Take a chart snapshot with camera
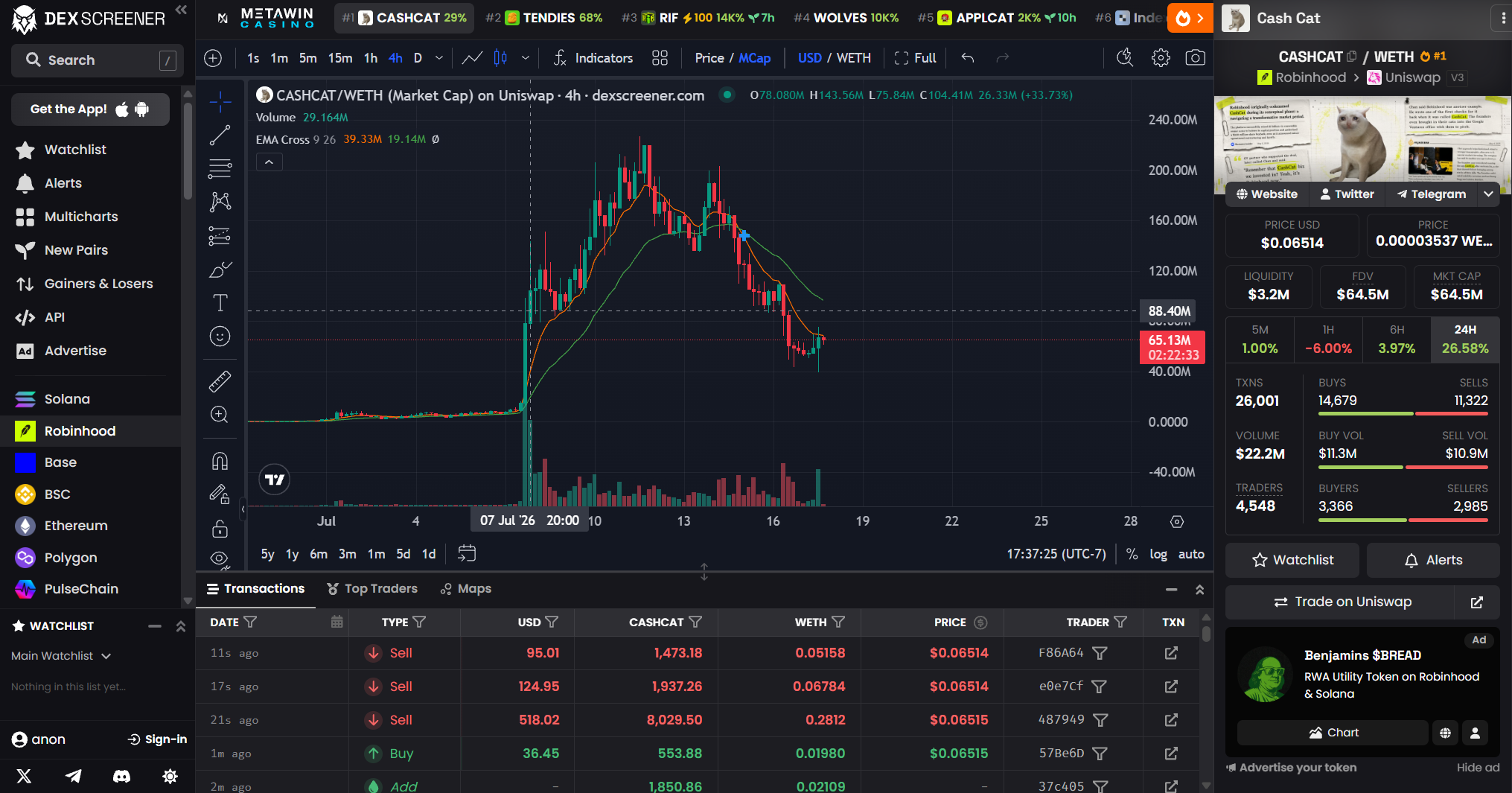The height and width of the screenshot is (793, 1512). (x=1195, y=58)
